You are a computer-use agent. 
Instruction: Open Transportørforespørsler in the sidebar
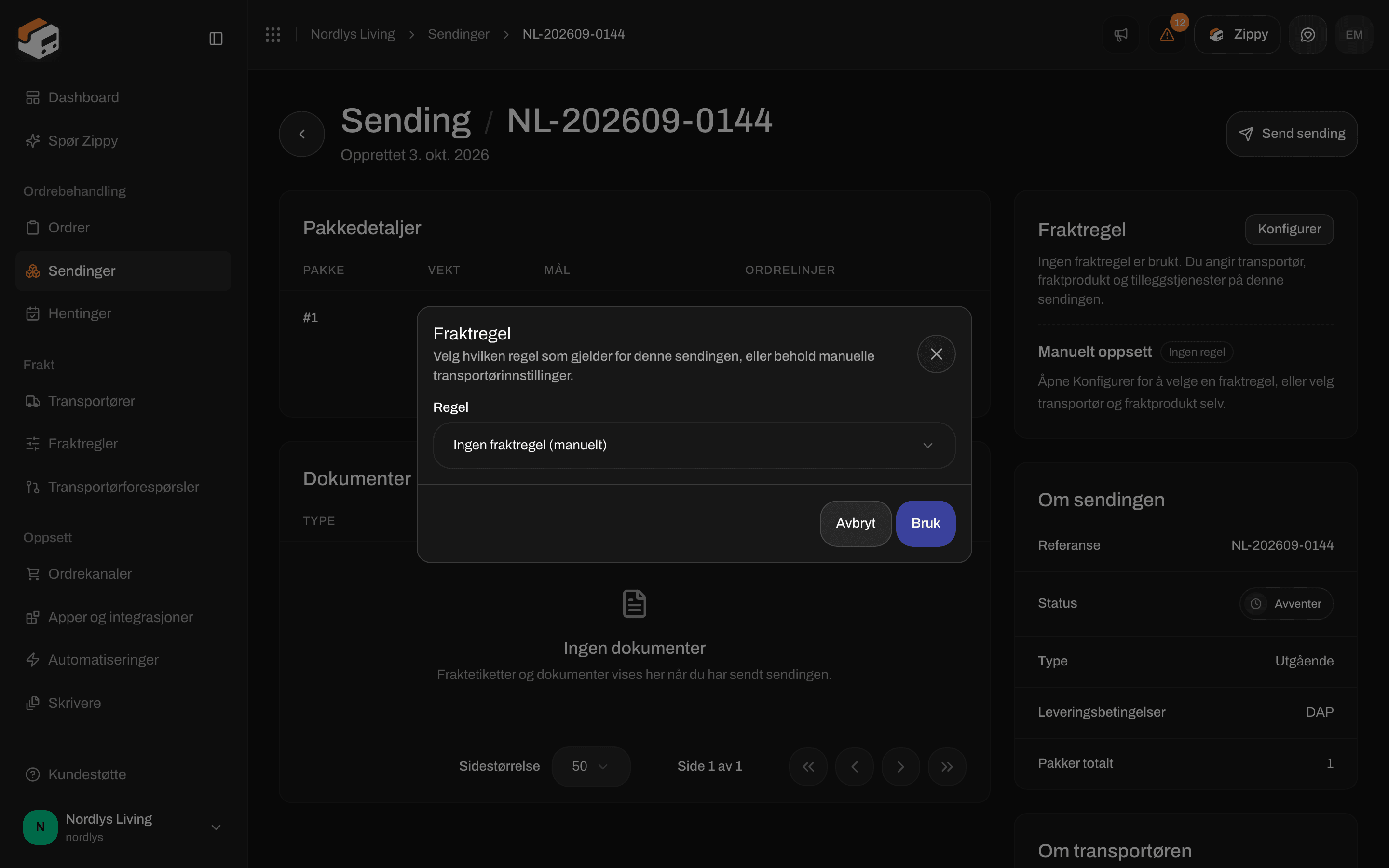point(123,487)
